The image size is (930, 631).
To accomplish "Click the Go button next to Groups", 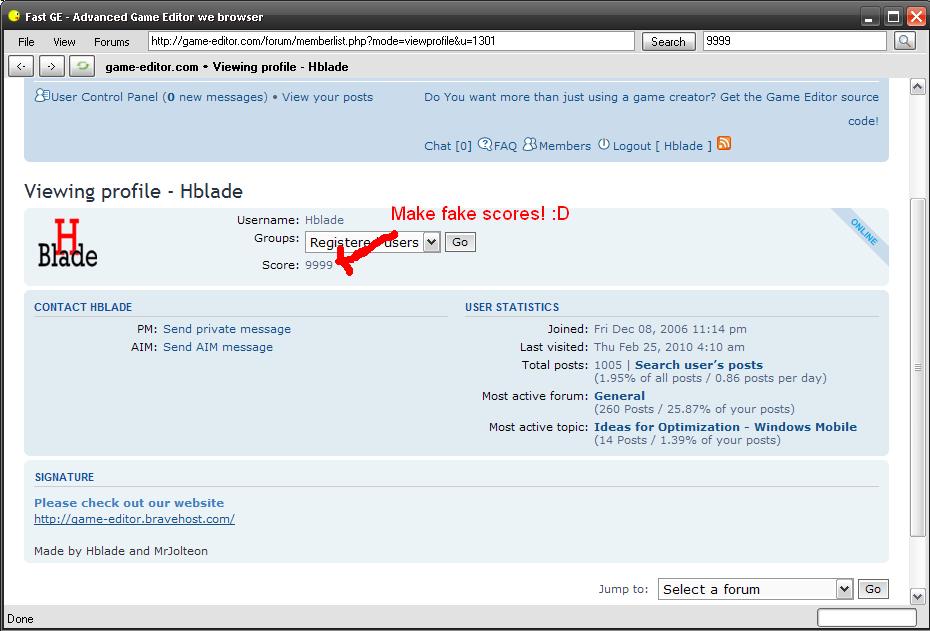I will [x=460, y=242].
